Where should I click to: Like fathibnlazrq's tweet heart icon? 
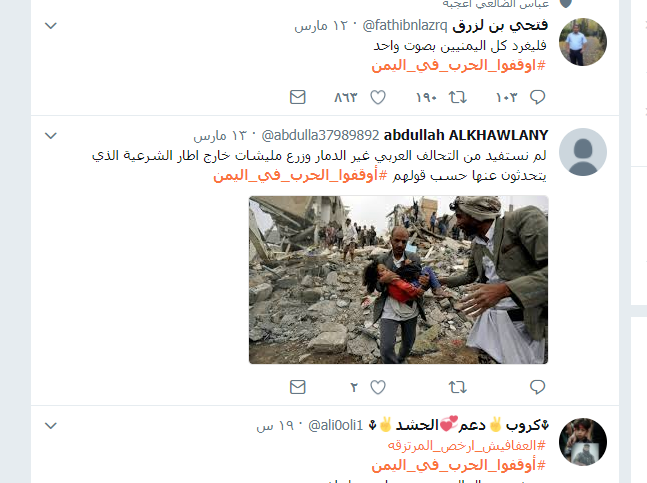[378, 97]
